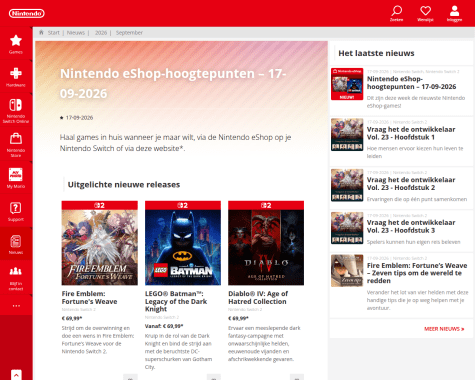Open Nintendo Store sidebar item
Screen dimensions: 475x380
(16, 144)
